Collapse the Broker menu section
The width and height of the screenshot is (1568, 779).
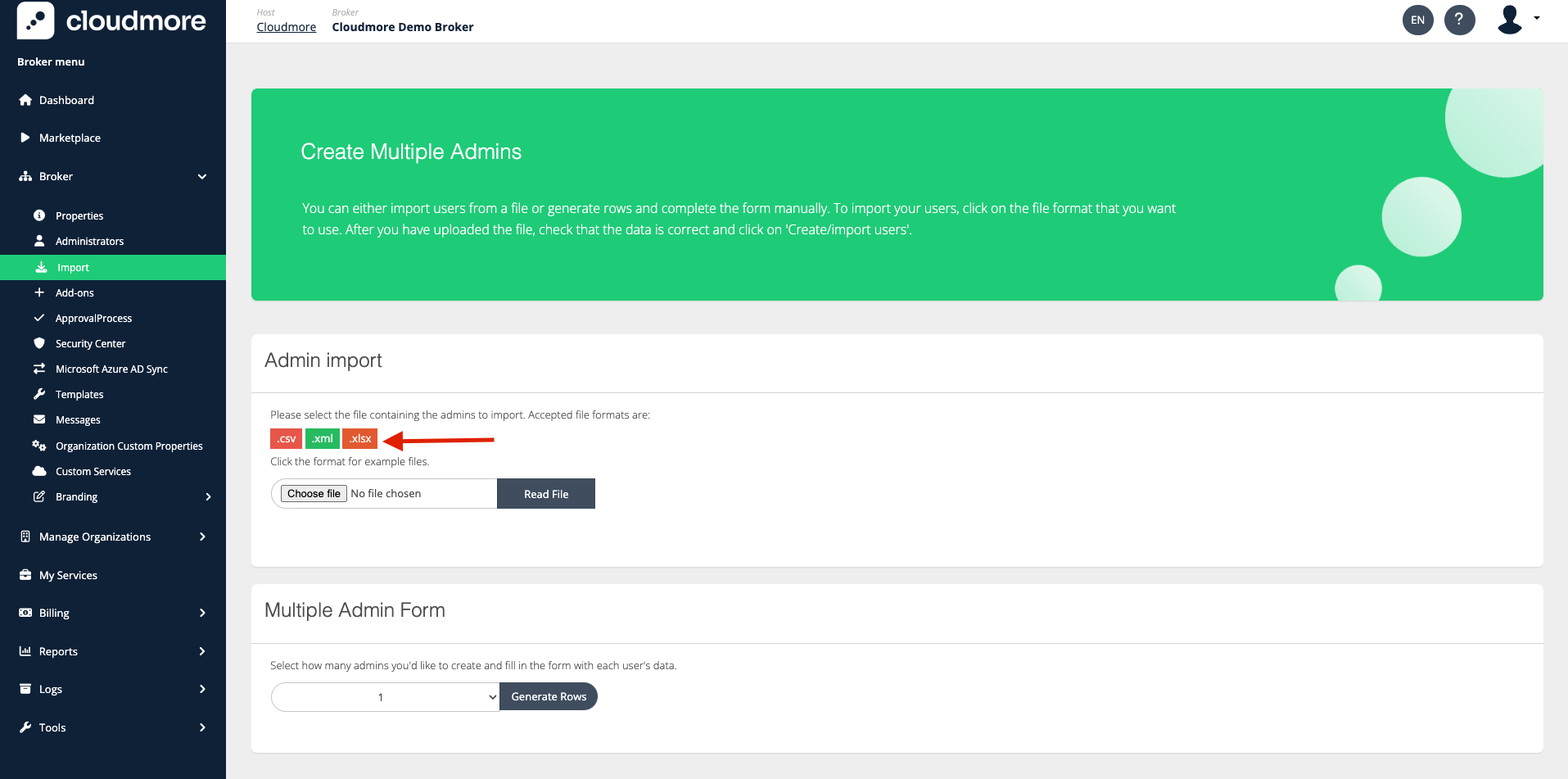point(202,177)
